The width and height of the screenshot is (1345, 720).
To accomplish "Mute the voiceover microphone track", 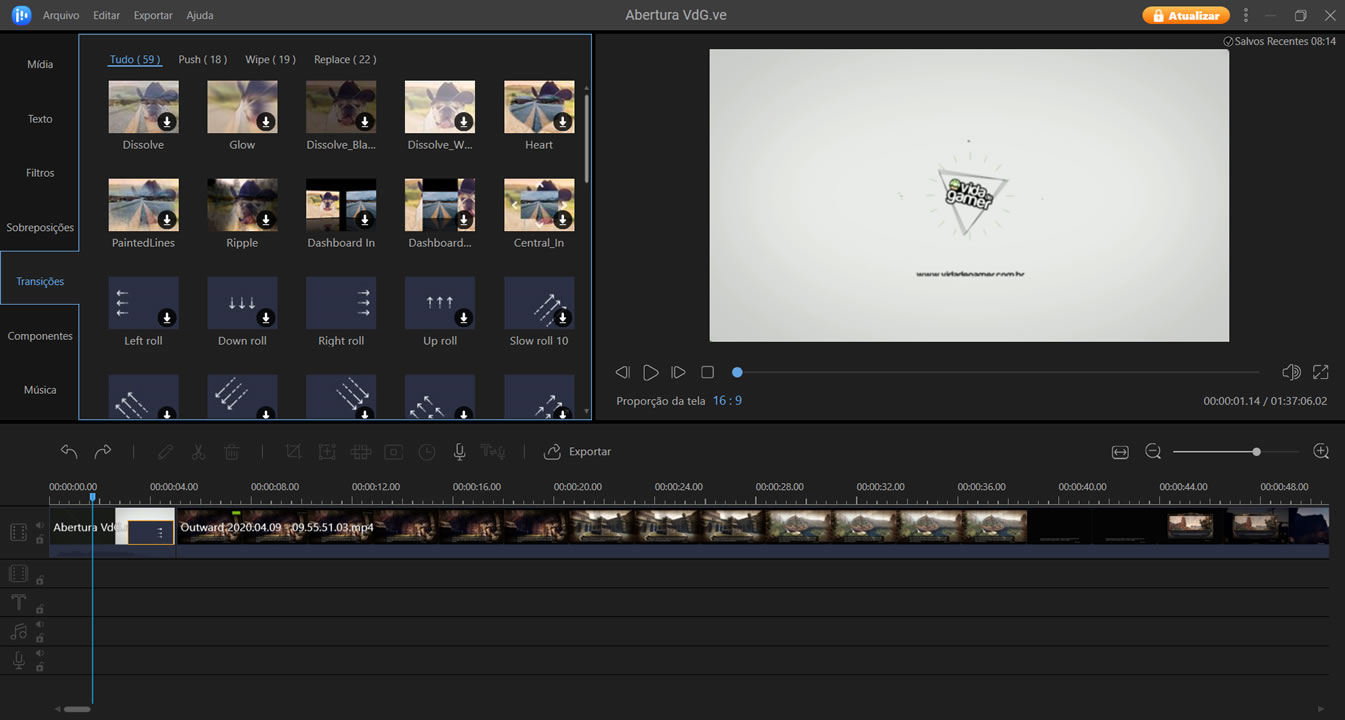I will point(40,653).
